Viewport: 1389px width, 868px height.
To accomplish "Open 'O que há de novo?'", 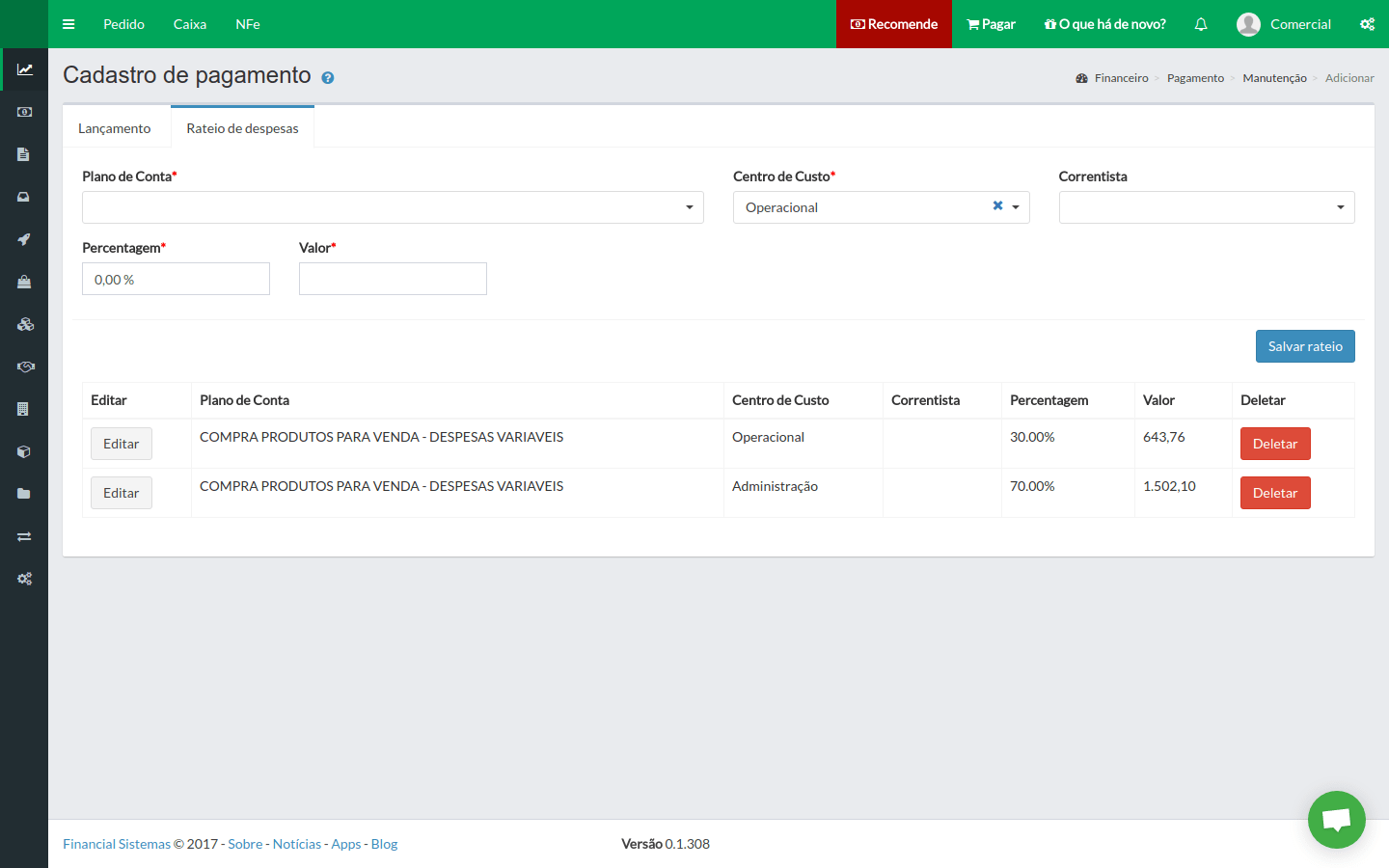I will 1104,24.
